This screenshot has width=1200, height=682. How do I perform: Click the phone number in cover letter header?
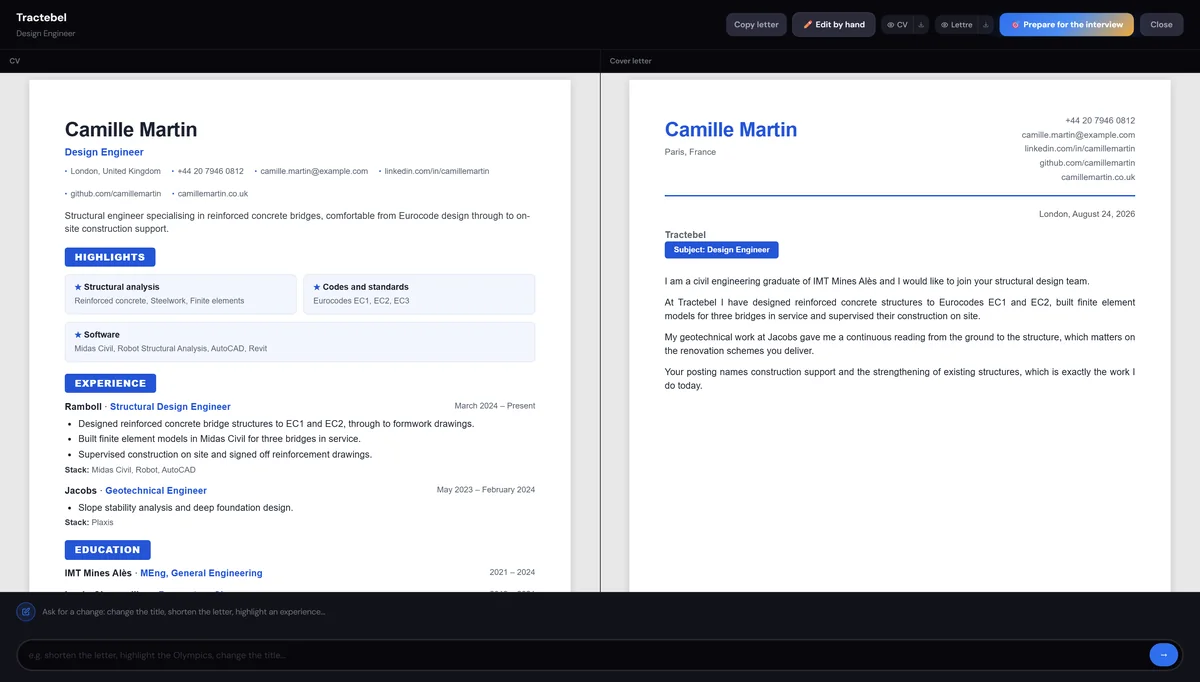pyautogui.click(x=1100, y=120)
